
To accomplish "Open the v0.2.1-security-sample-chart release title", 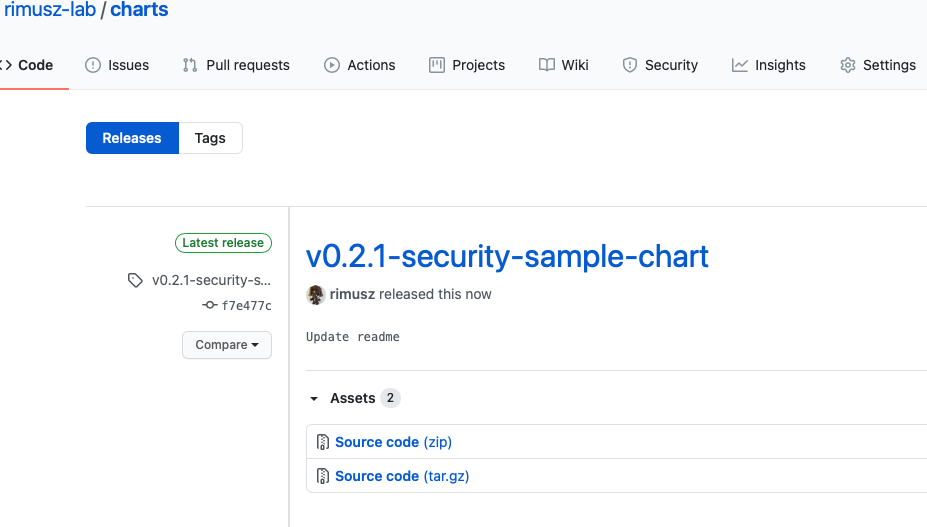I will point(507,256).
